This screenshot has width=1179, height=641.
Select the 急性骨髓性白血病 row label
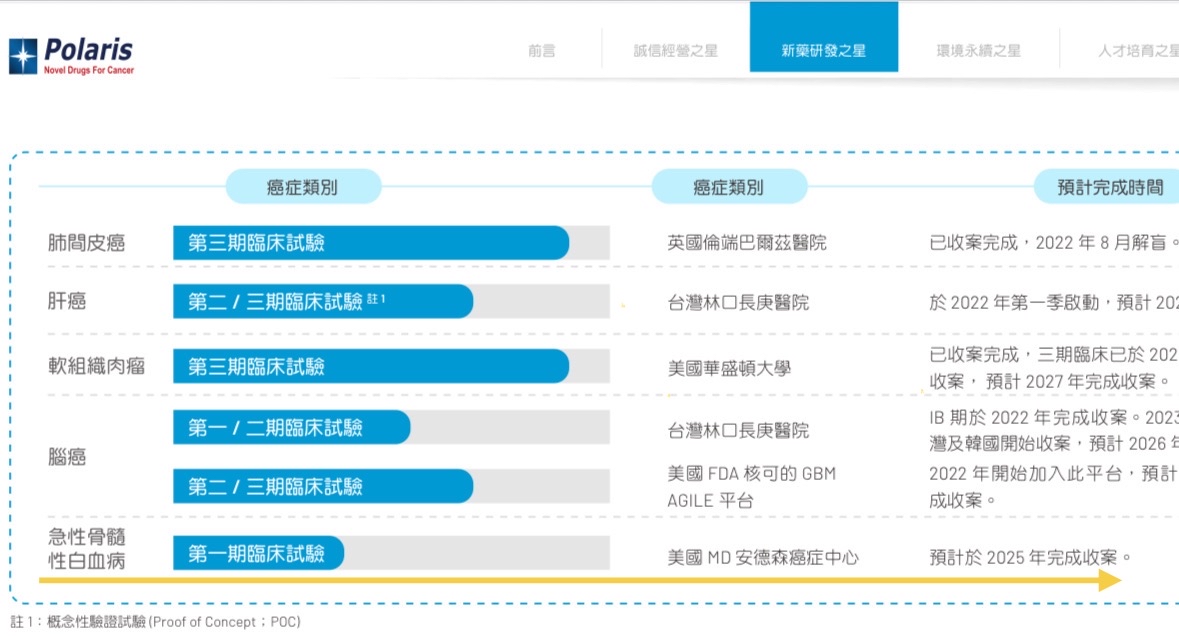pos(86,548)
